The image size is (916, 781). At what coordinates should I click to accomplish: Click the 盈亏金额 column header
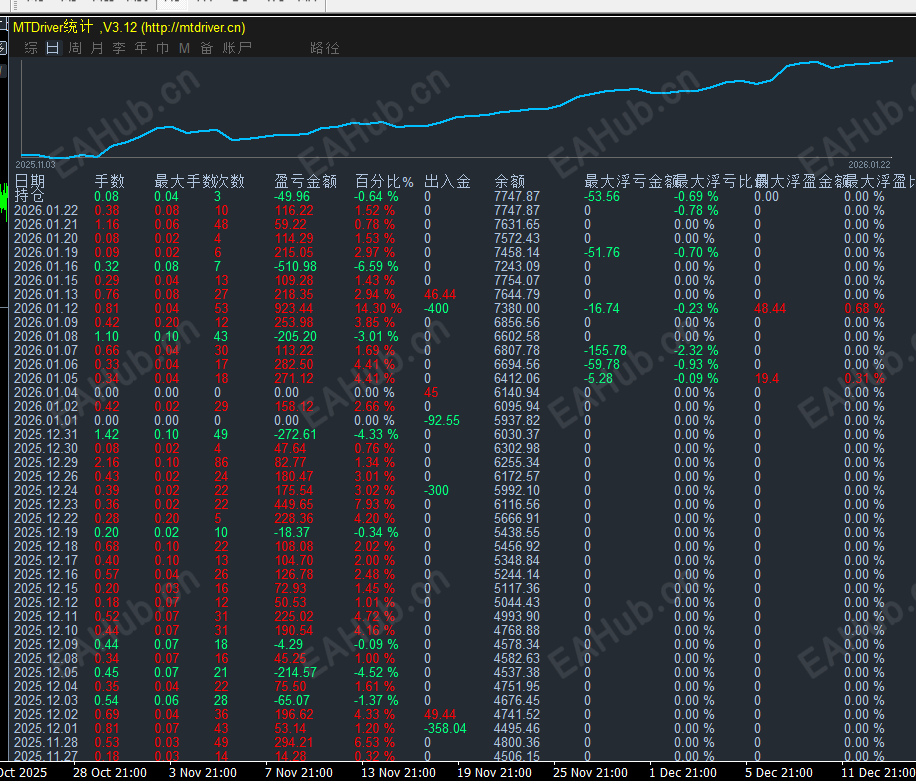(305, 181)
